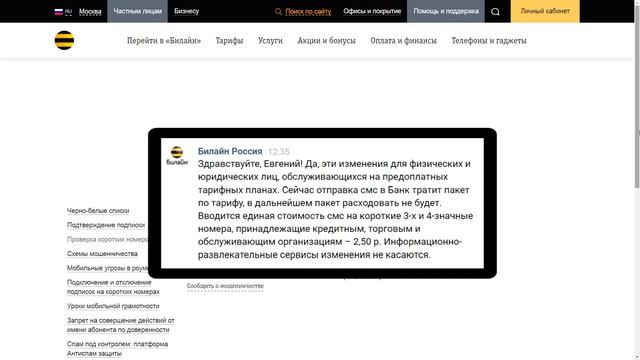Select the Москва city link

90,11
